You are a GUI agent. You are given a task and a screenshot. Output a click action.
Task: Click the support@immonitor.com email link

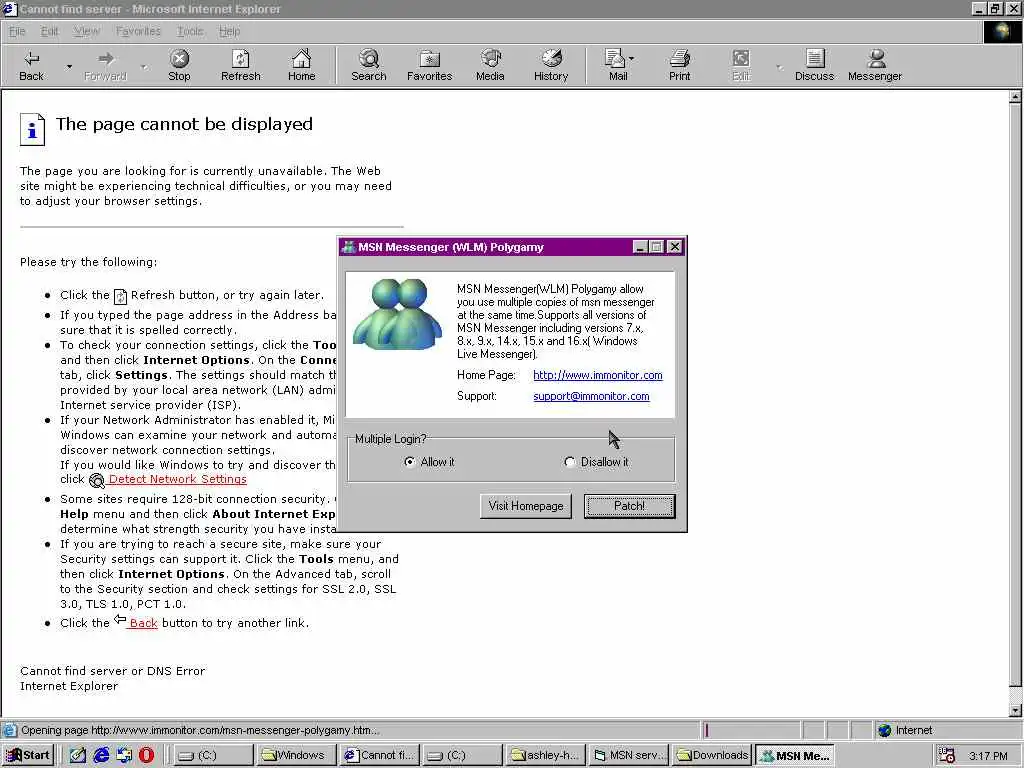click(591, 396)
